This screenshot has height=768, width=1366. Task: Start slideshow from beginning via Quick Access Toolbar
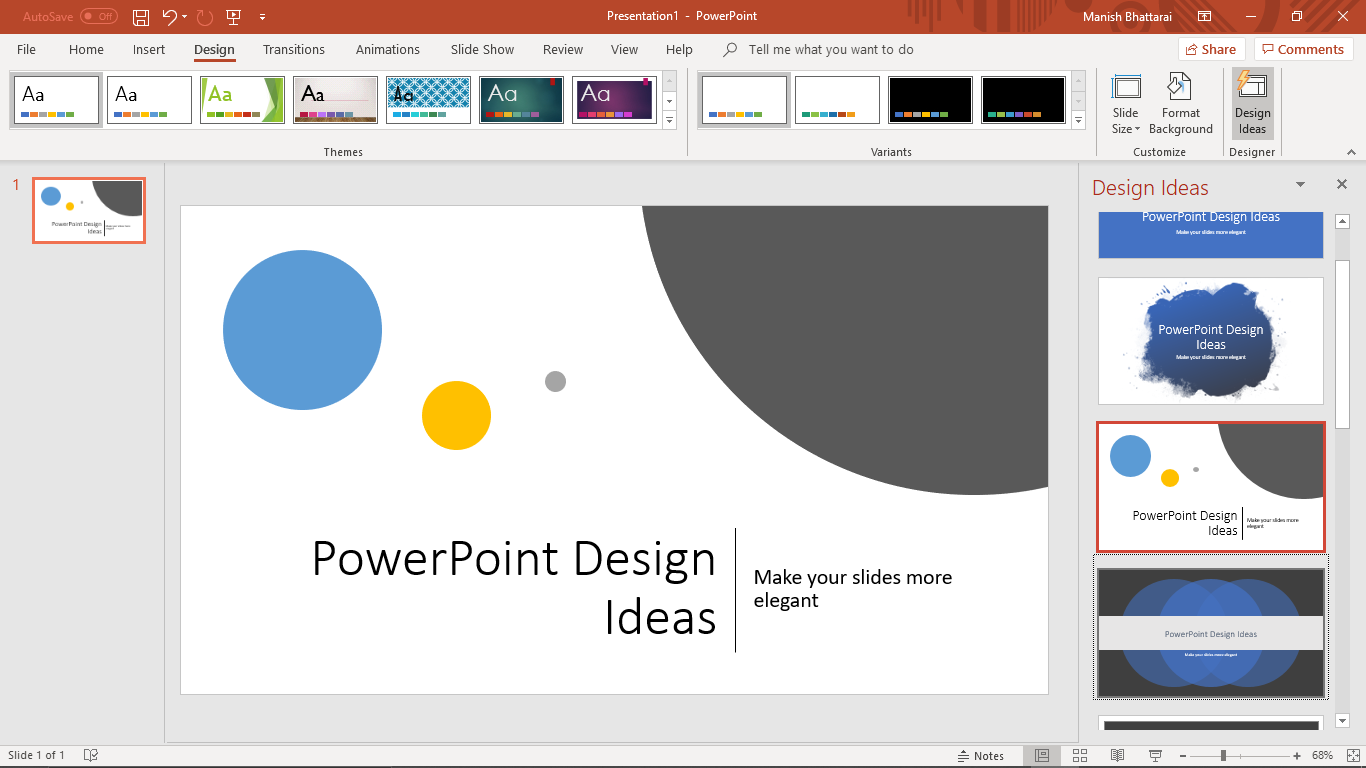(234, 17)
